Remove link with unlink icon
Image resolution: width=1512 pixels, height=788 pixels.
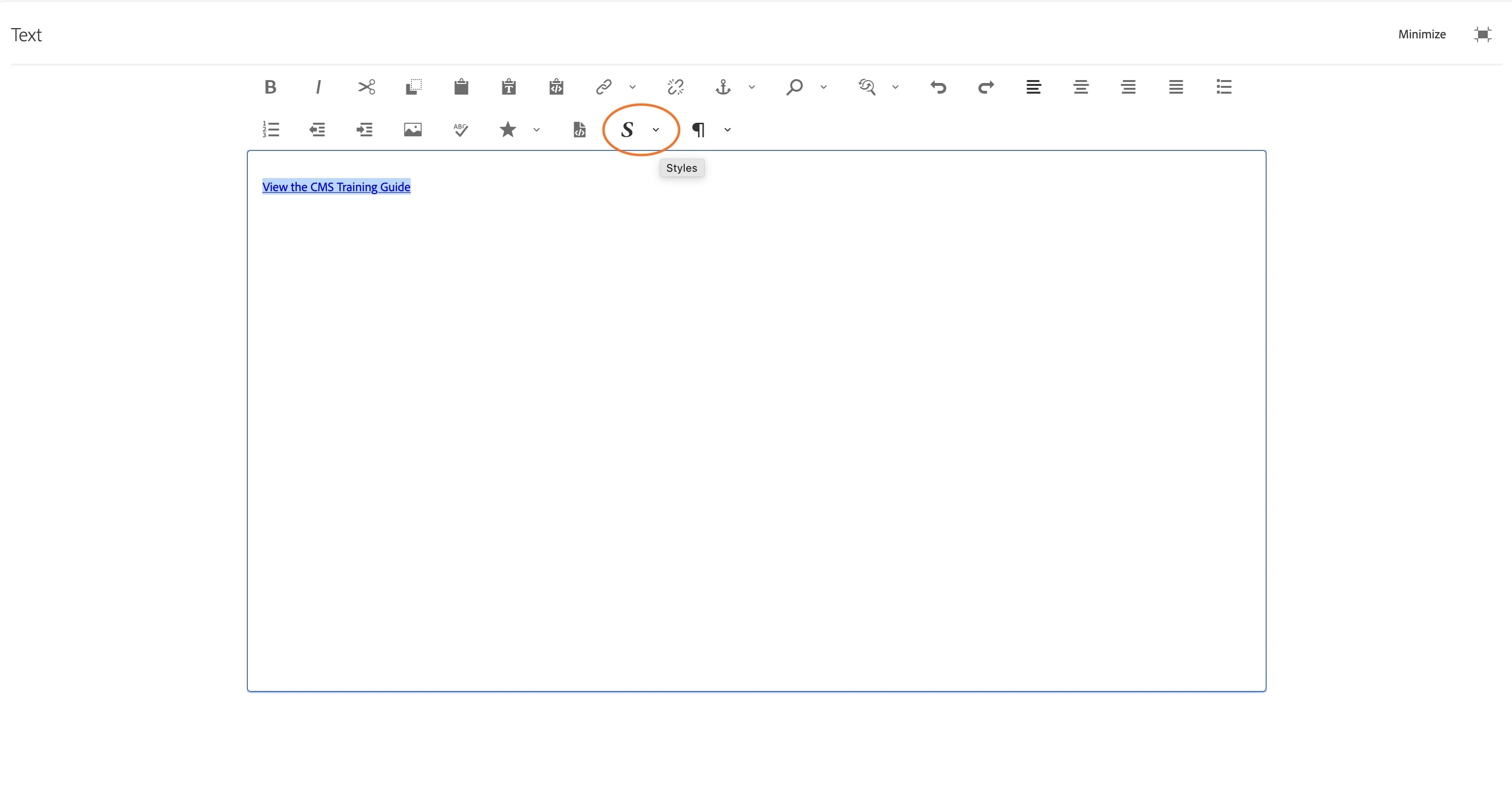(x=676, y=87)
